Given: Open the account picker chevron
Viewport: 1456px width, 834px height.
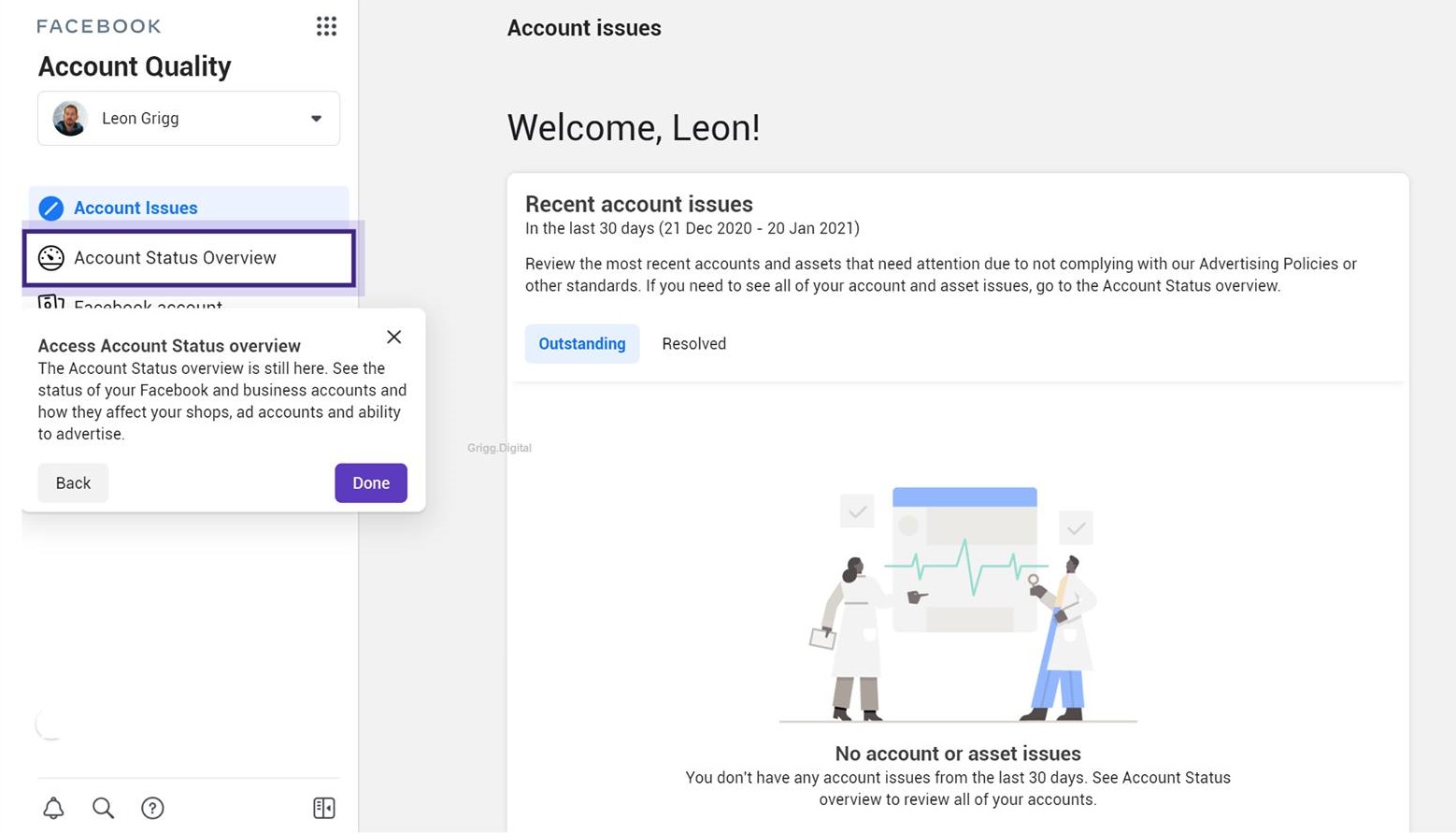Looking at the screenshot, I should [316, 119].
